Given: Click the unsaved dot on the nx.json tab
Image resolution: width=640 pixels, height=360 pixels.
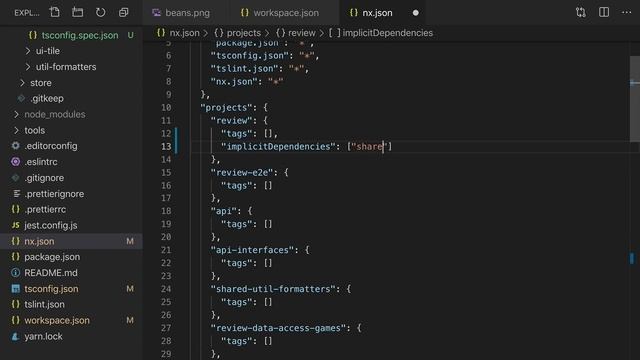Looking at the screenshot, I should click(416, 13).
